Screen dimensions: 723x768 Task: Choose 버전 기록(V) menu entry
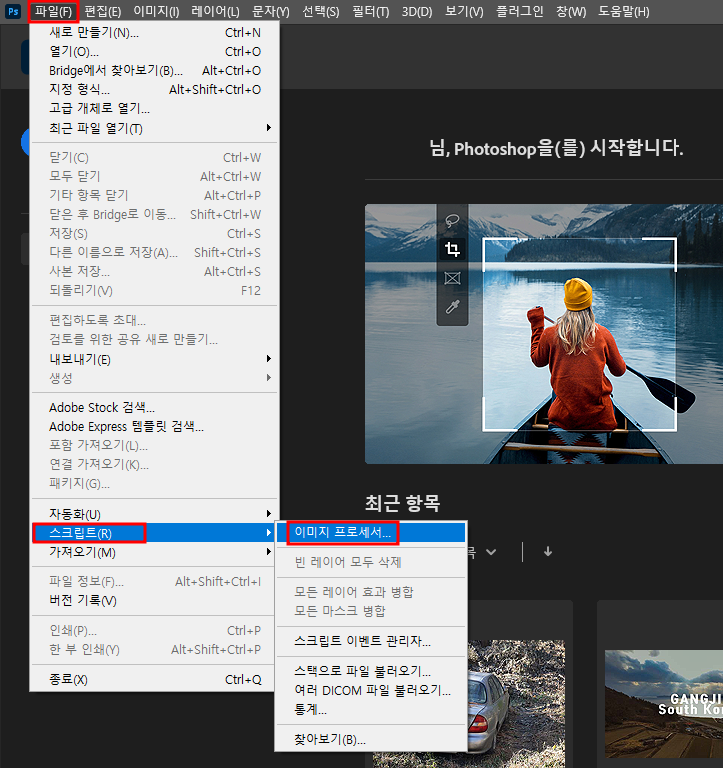(154, 600)
